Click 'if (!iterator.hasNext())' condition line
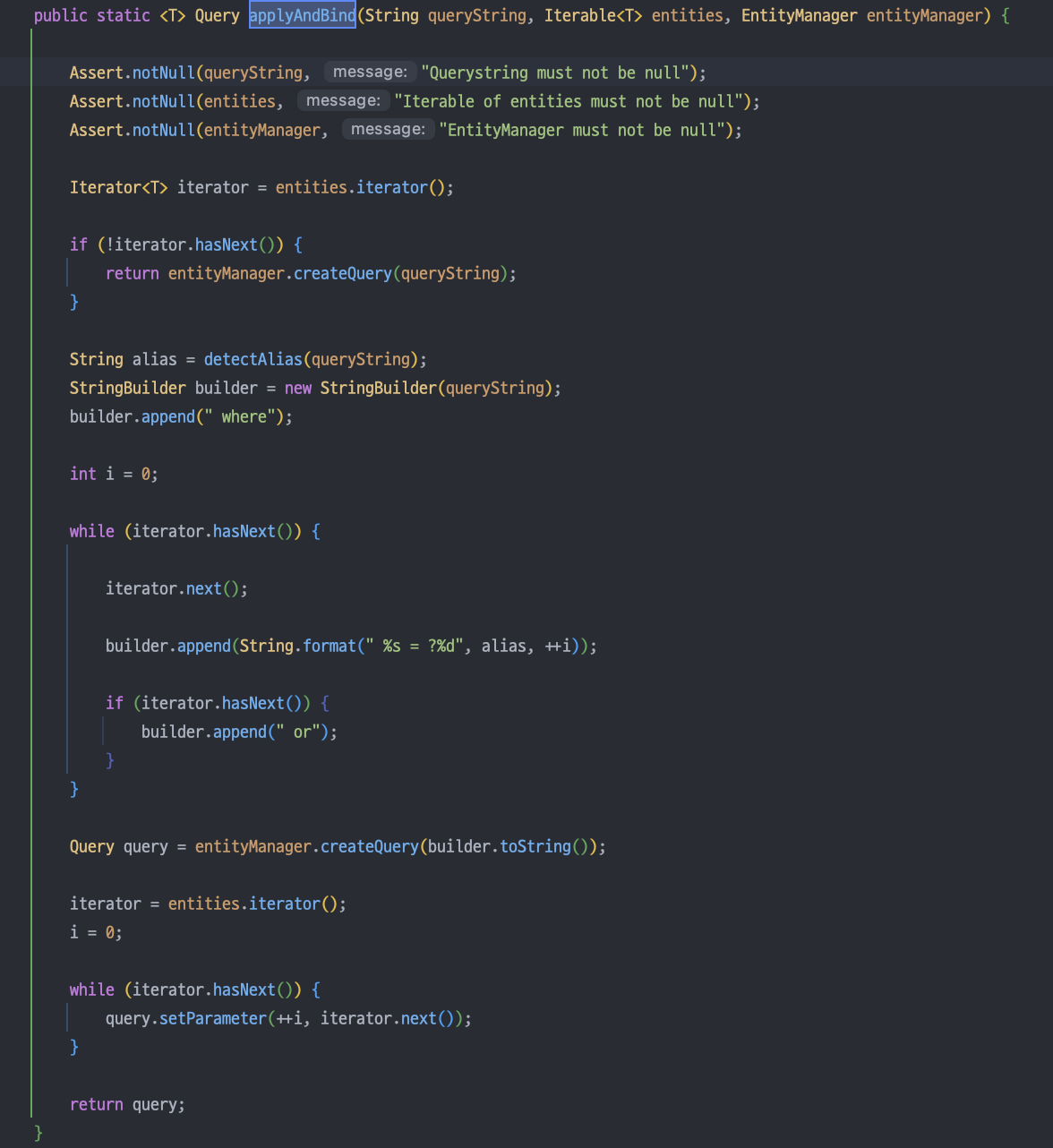The height and width of the screenshot is (1148, 1053). coord(186,244)
